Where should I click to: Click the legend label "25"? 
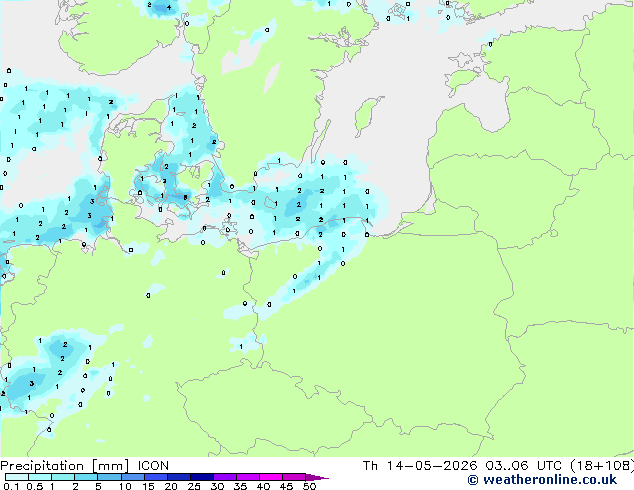click(x=194, y=486)
